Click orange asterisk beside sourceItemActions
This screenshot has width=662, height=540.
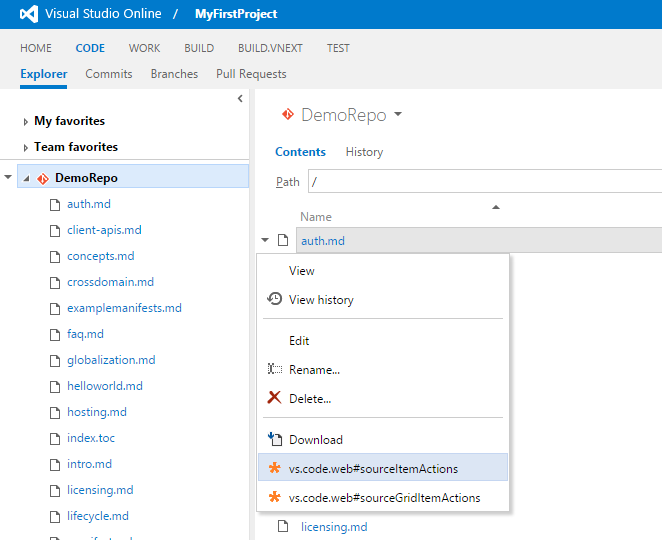tap(274, 467)
